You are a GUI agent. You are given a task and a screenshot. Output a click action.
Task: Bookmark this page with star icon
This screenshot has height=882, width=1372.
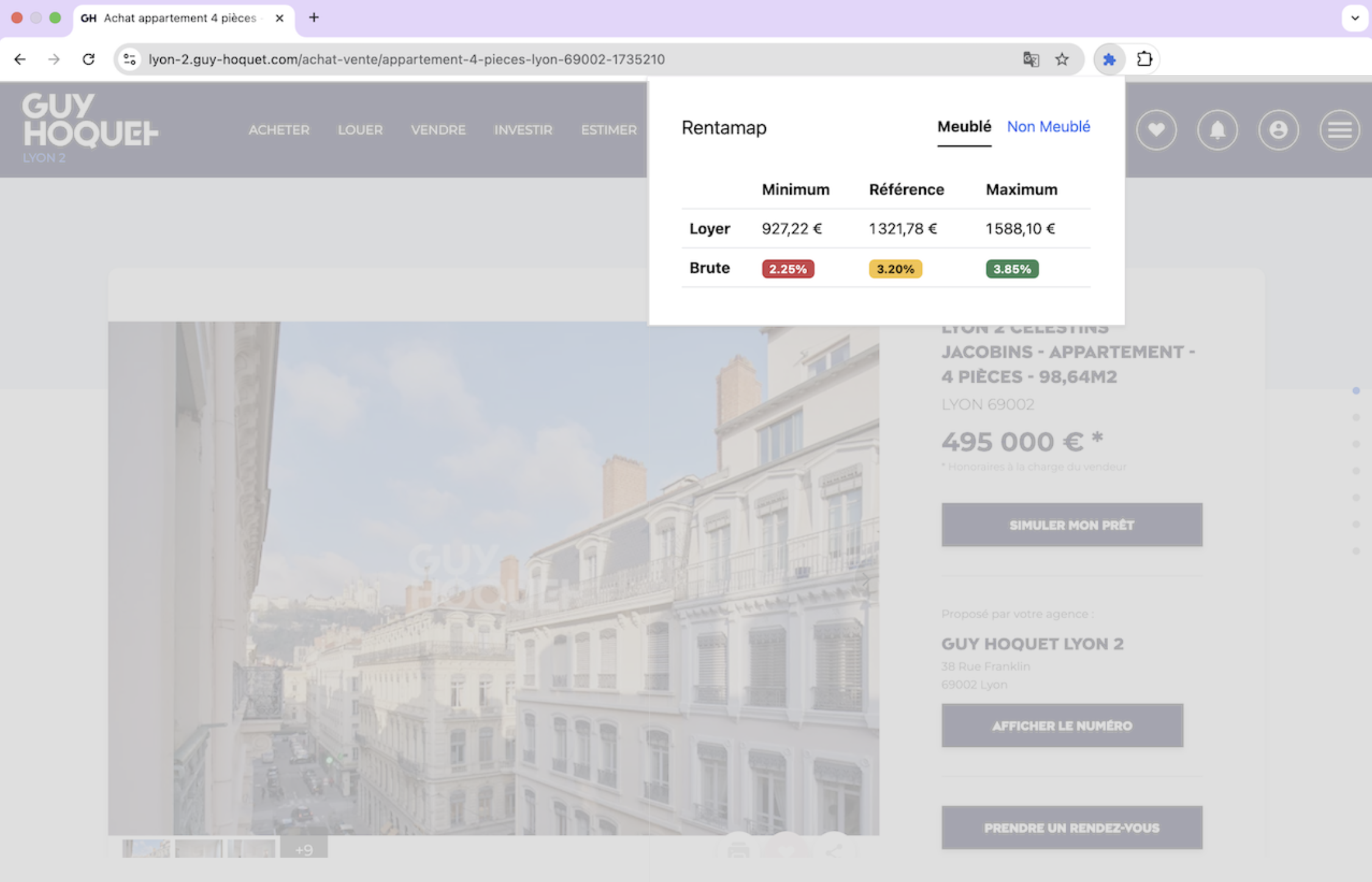pos(1062,59)
